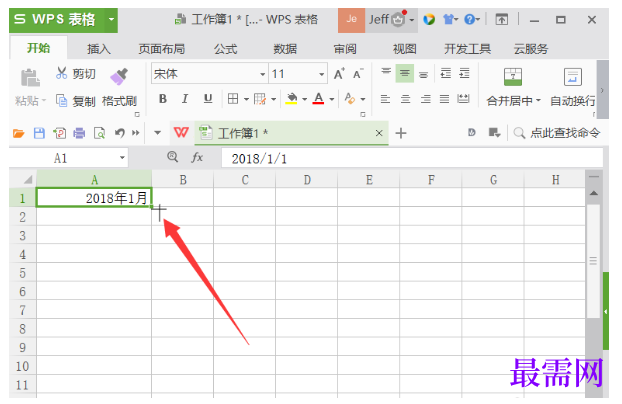Align text left
622x404 pixels.
(385, 99)
